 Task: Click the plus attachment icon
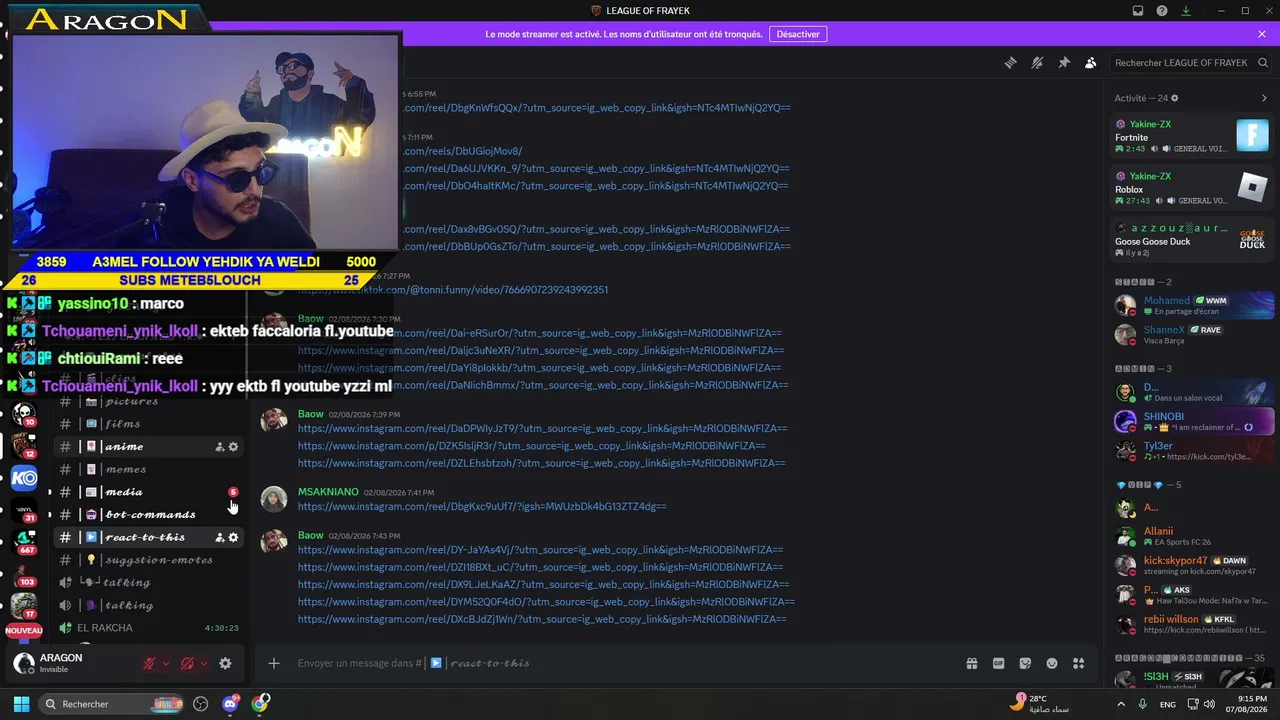[x=273, y=663]
